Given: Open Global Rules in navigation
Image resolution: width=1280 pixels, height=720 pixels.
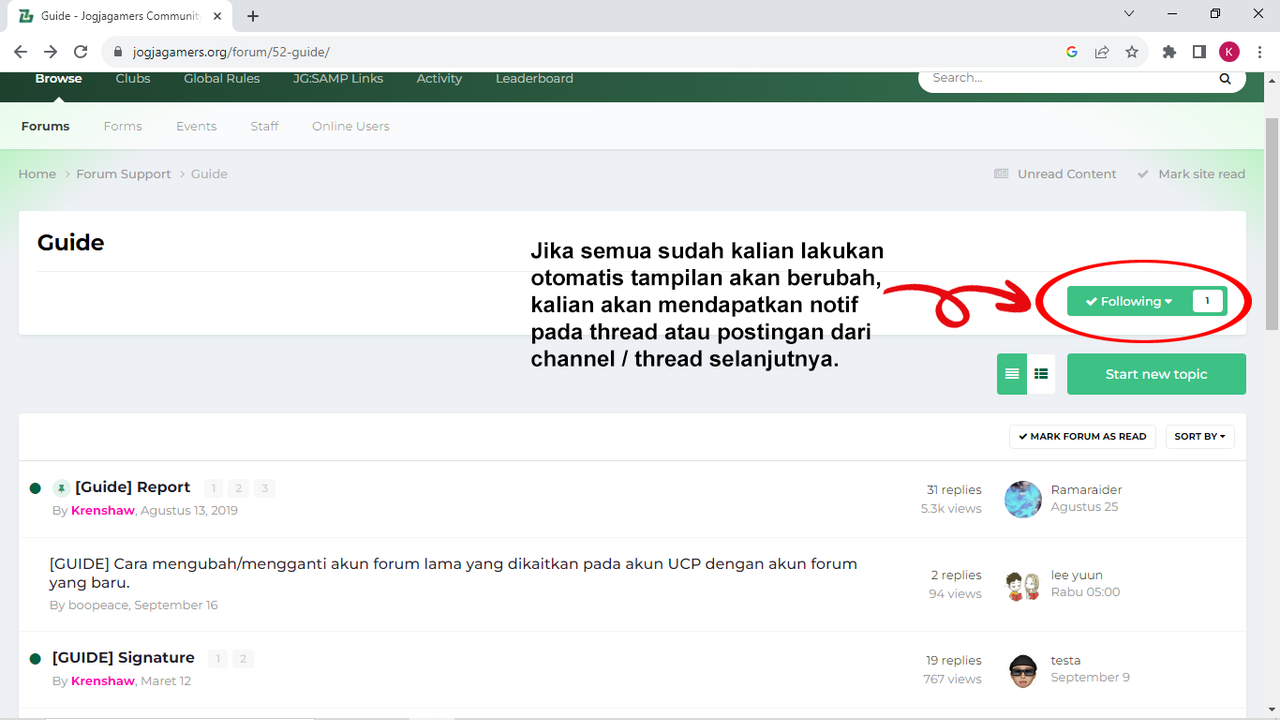Looking at the screenshot, I should click(222, 78).
